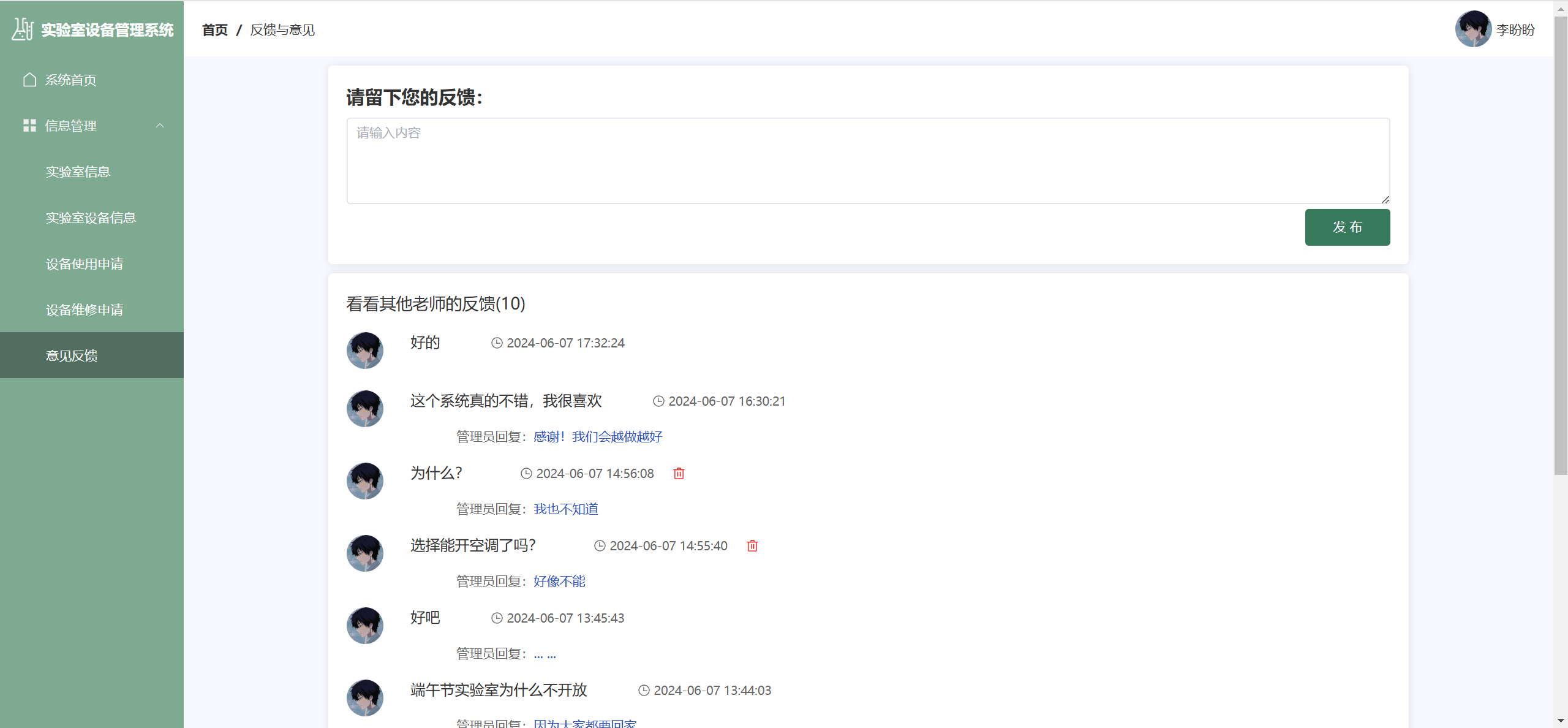Open the 实验室信息 menu item
Screen dimensions: 1568x728
[x=78, y=172]
